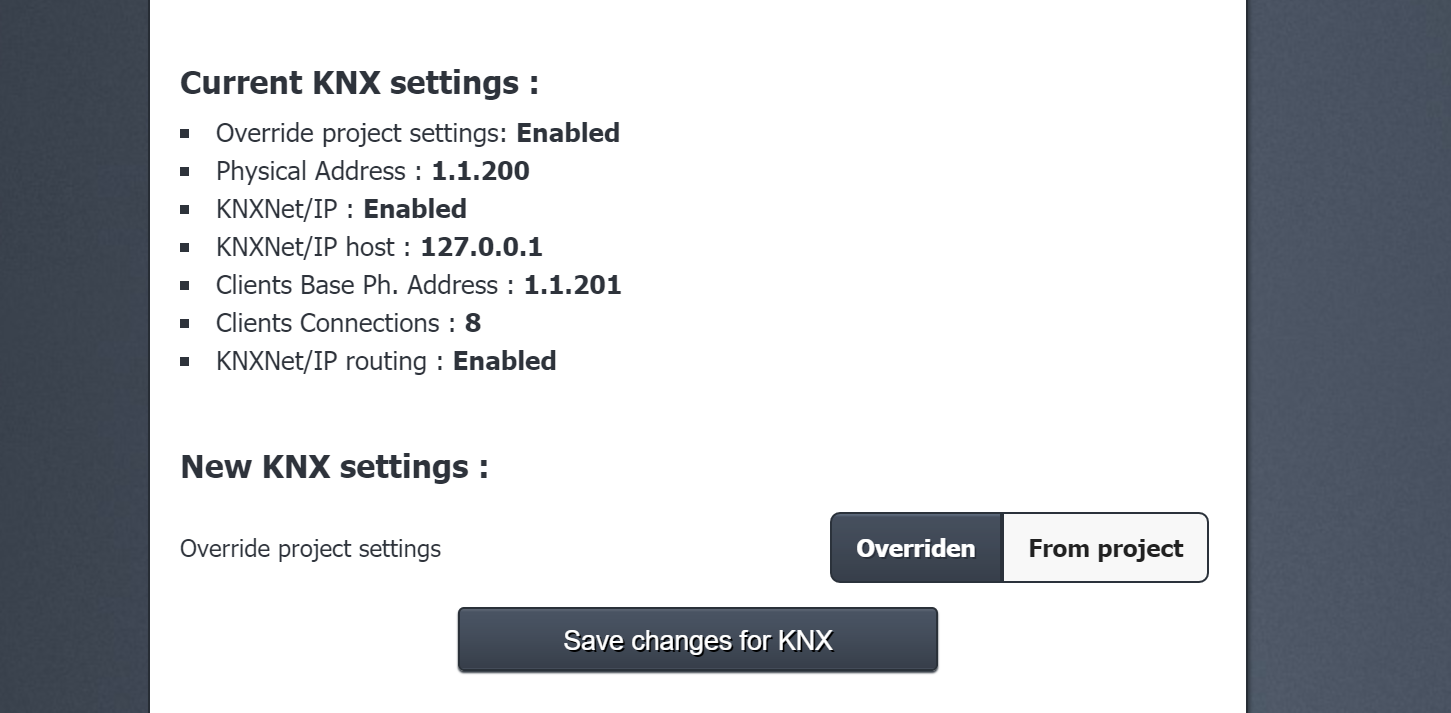Click the clients base address 1.1.201
This screenshot has width=1451, height=713.
coord(572,285)
